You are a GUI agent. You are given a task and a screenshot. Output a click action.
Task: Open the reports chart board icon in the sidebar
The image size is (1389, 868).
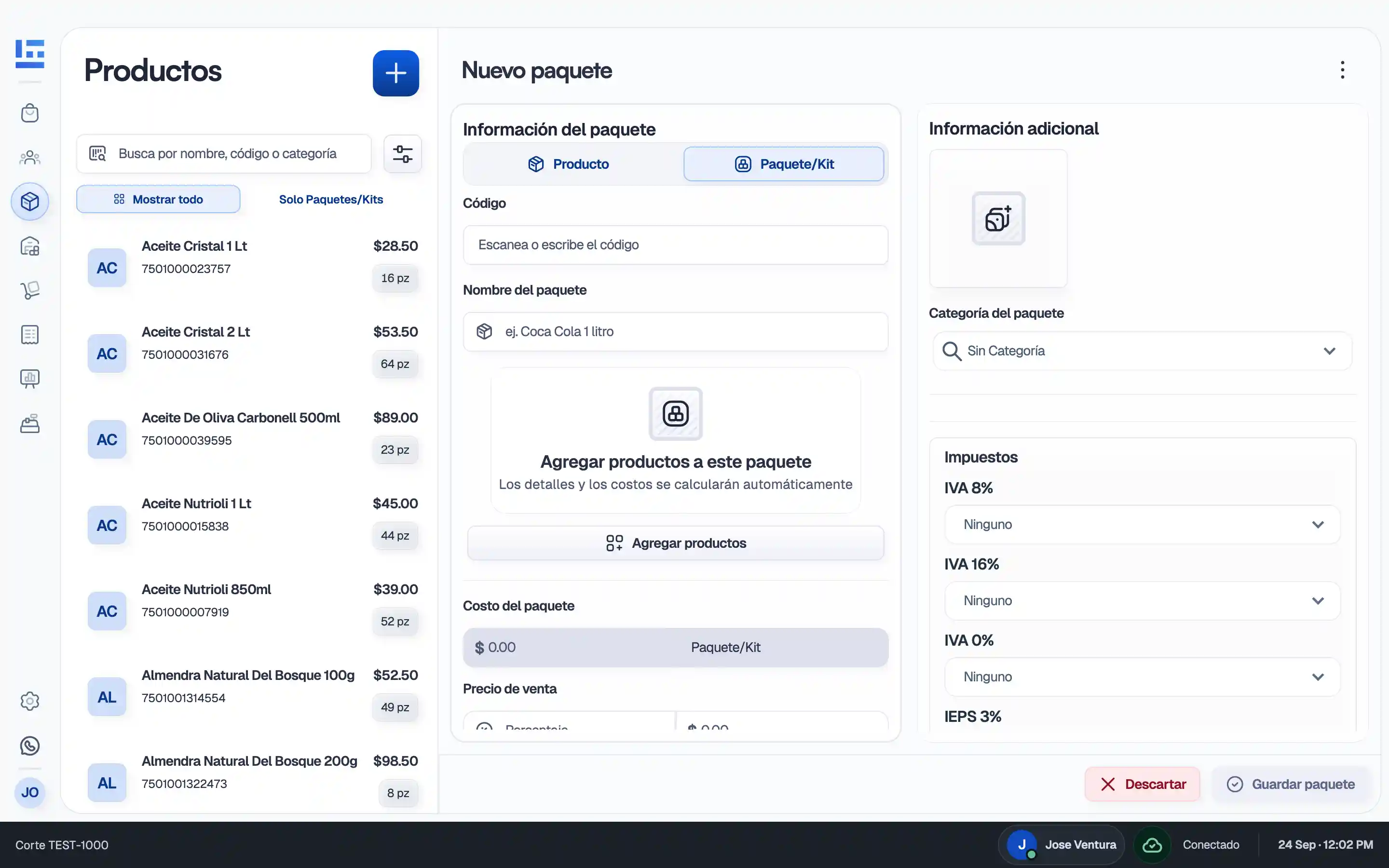tap(30, 379)
